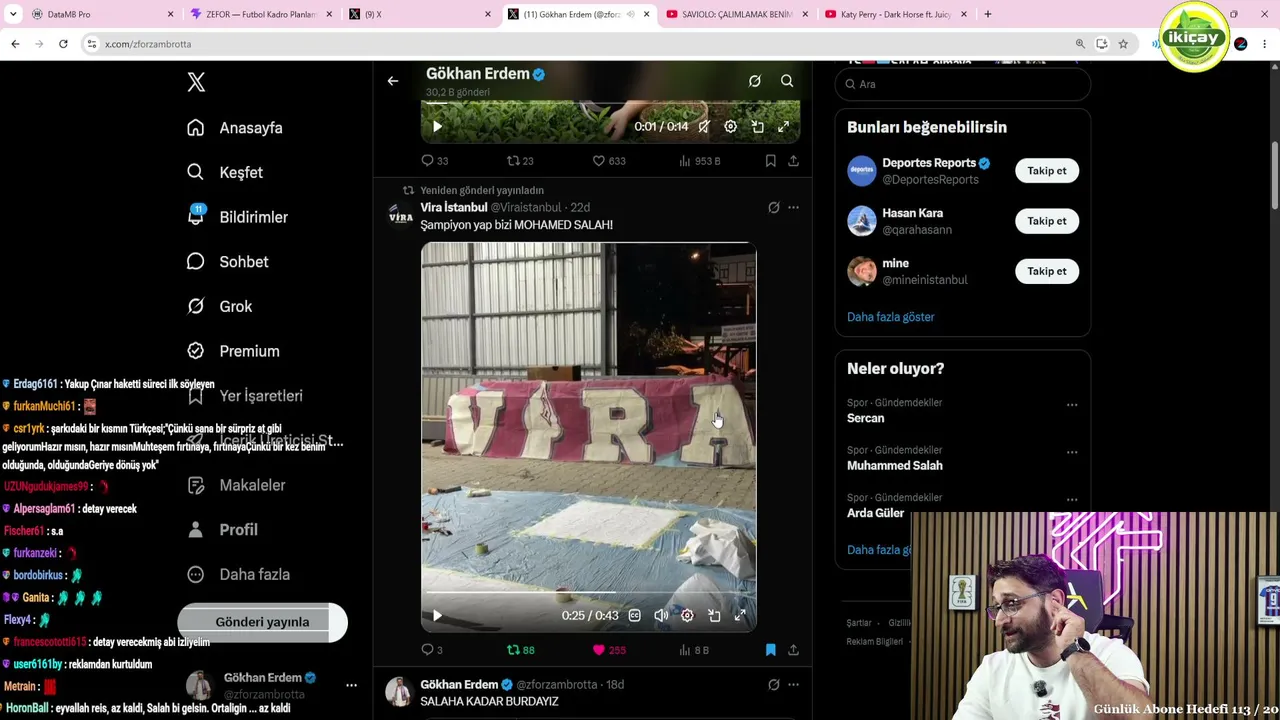
Task: Open the Reklam Bilgileri footer link
Action: pyautogui.click(x=876, y=642)
